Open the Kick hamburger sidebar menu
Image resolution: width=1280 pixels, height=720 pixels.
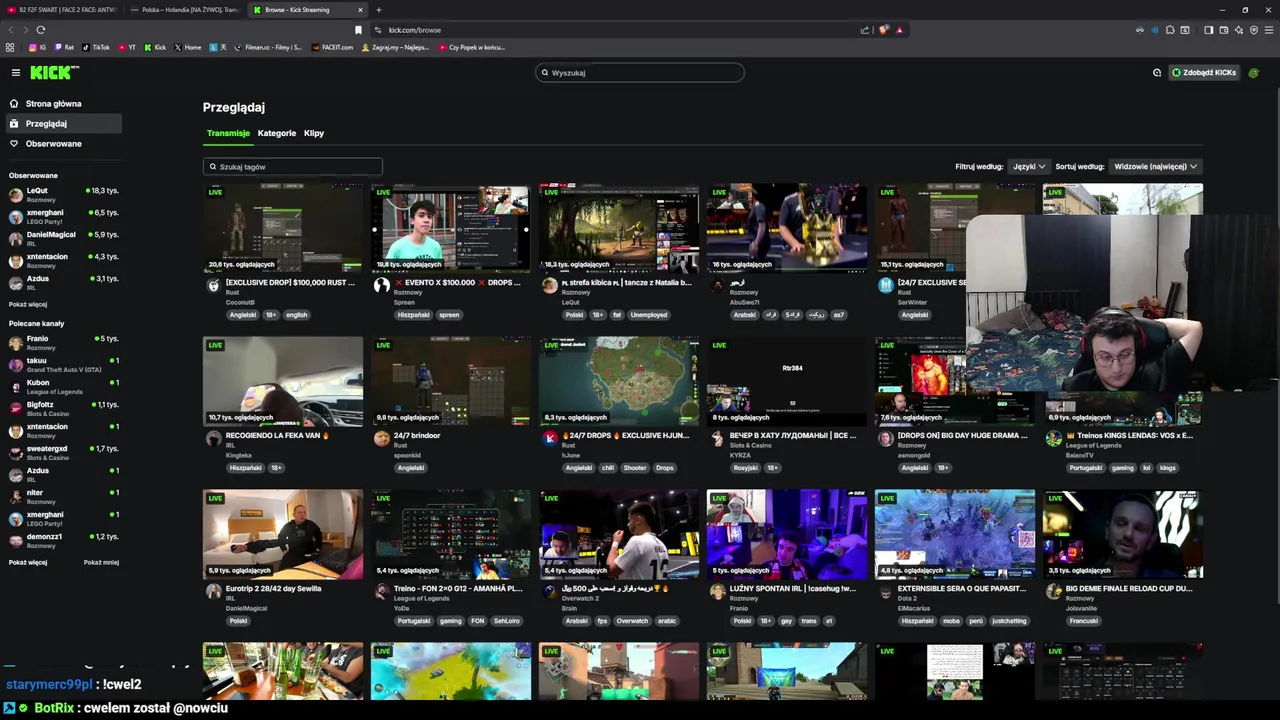(16, 72)
